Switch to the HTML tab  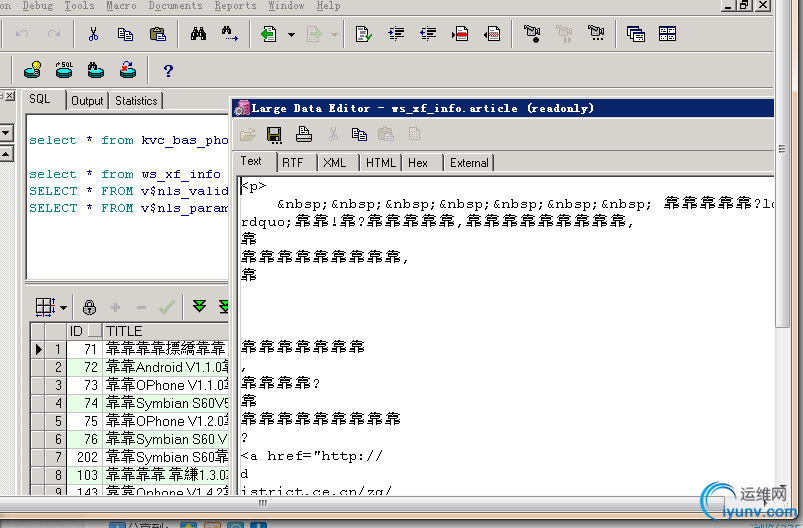pos(380,163)
